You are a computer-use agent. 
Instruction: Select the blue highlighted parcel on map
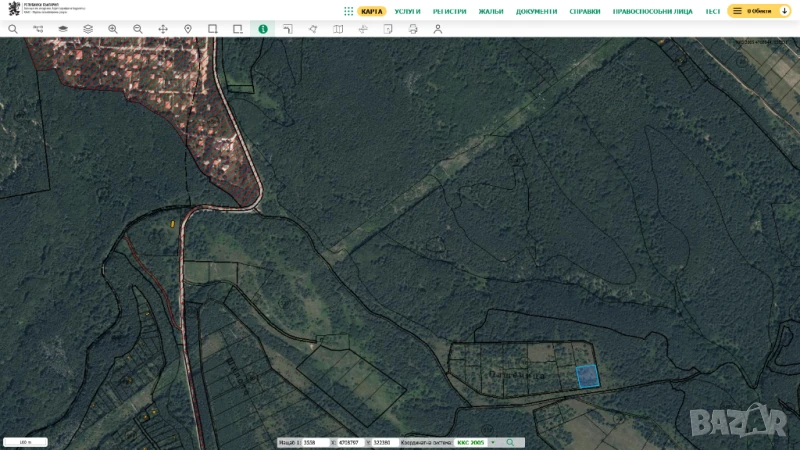coord(588,376)
